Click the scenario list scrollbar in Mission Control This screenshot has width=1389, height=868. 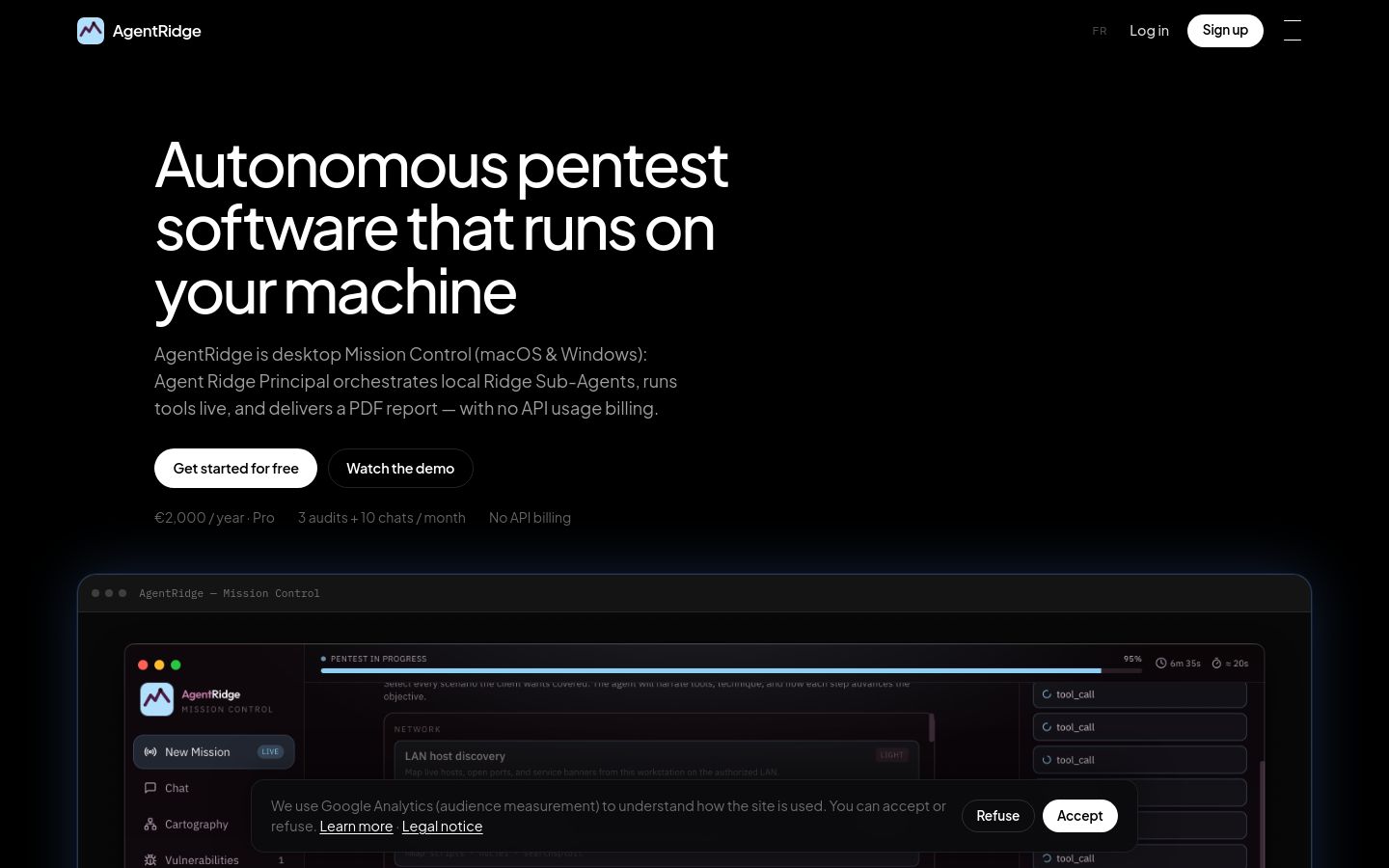tap(932, 727)
